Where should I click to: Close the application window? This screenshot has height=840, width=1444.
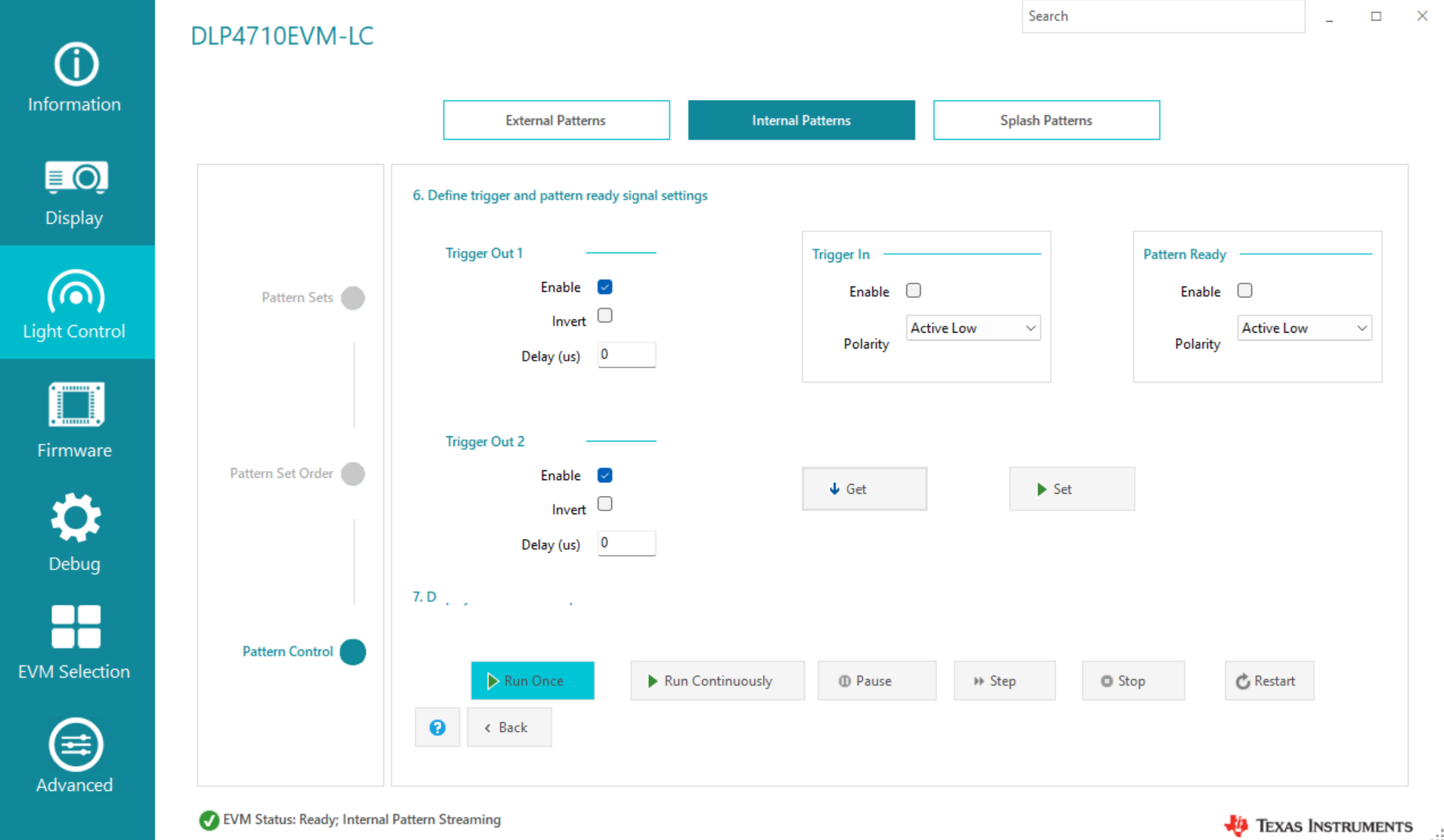click(1422, 17)
